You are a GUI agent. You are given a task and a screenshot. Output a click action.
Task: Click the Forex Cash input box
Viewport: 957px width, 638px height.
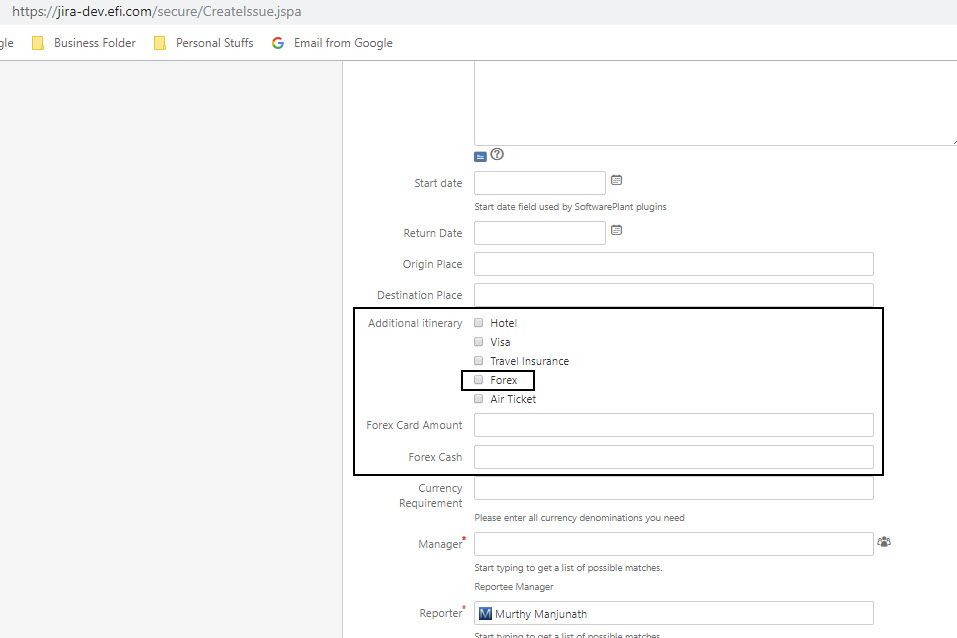point(673,457)
